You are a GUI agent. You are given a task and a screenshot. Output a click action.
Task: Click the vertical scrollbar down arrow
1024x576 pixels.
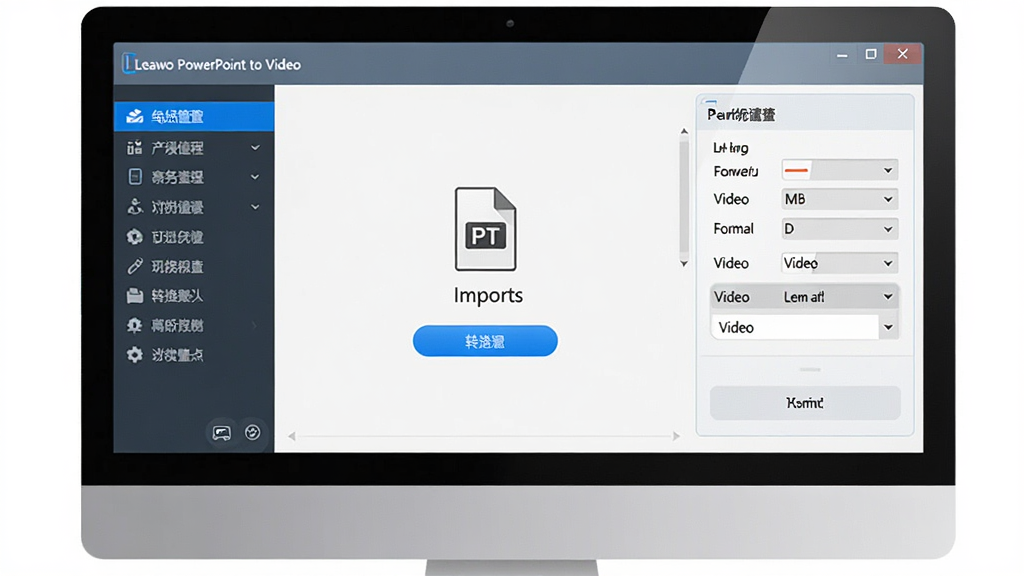[x=684, y=263]
